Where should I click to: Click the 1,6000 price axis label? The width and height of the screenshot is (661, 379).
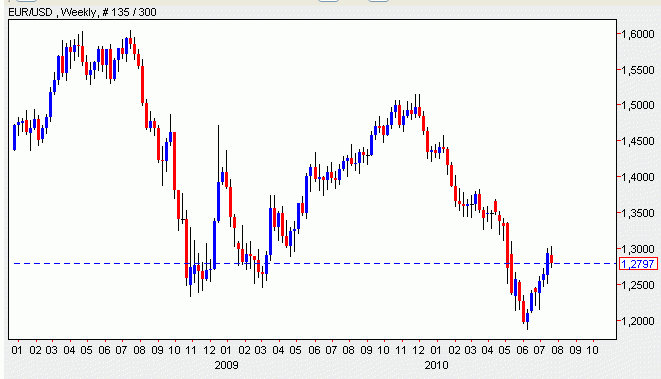pyautogui.click(x=638, y=34)
